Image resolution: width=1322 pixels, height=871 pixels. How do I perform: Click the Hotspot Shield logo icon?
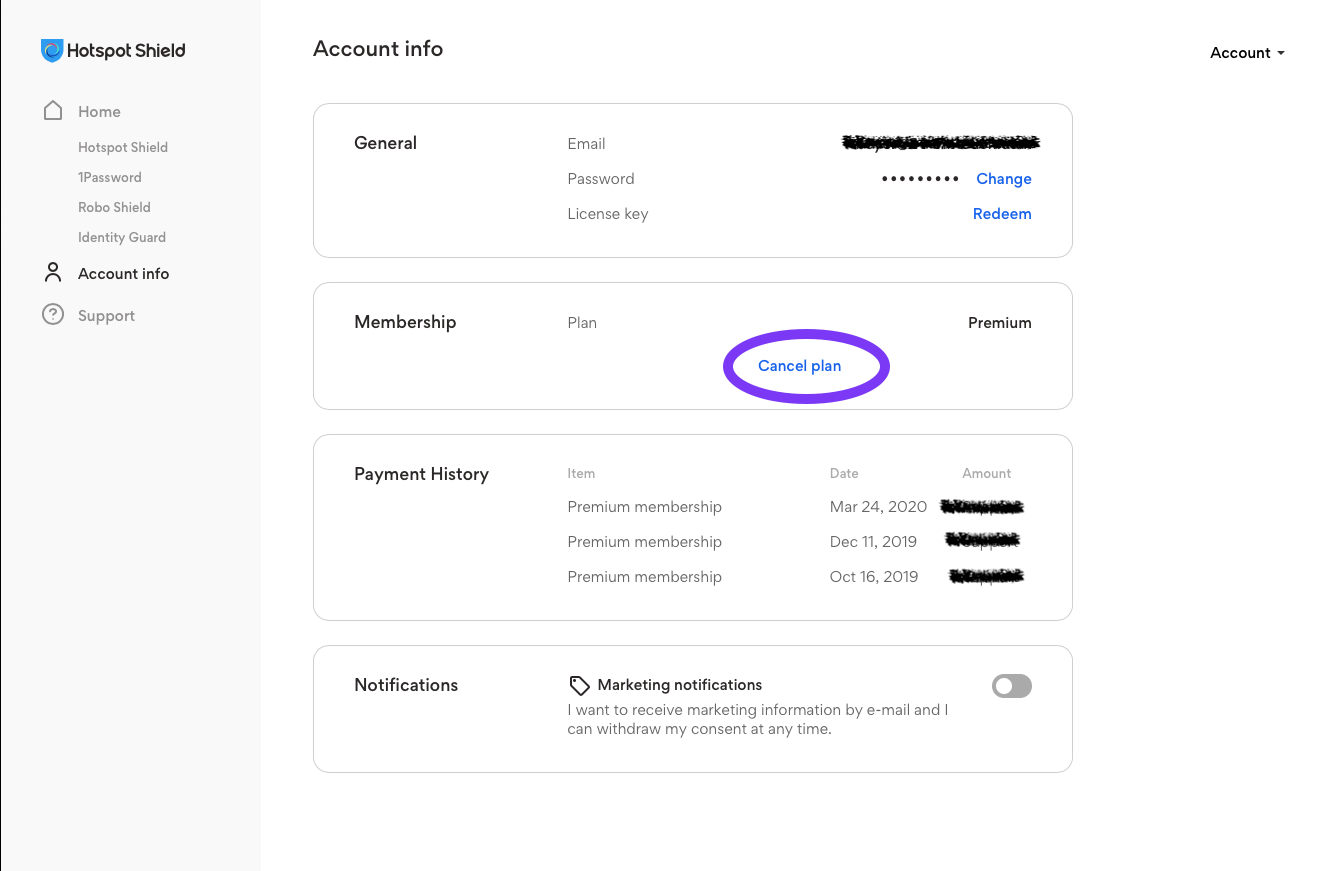[x=52, y=50]
